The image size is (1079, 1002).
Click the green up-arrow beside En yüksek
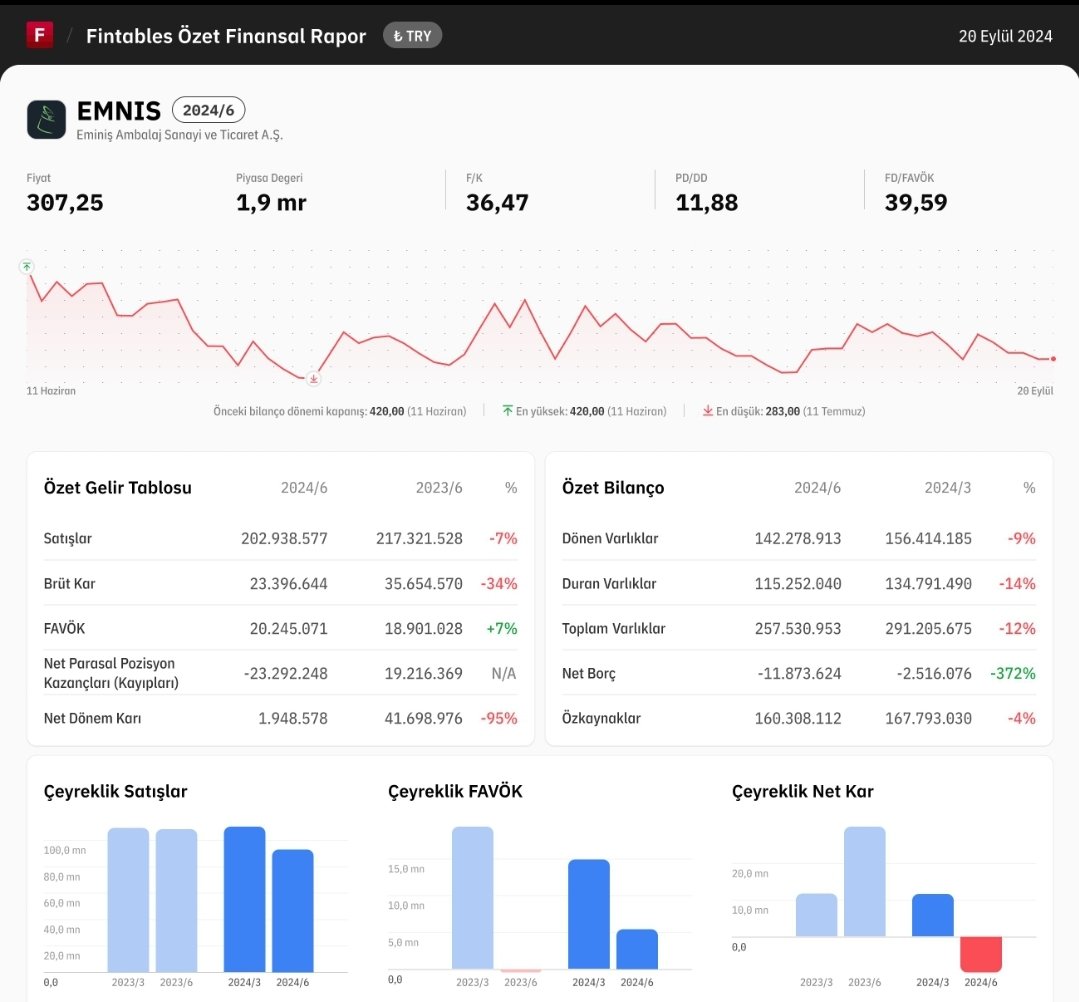click(x=507, y=411)
